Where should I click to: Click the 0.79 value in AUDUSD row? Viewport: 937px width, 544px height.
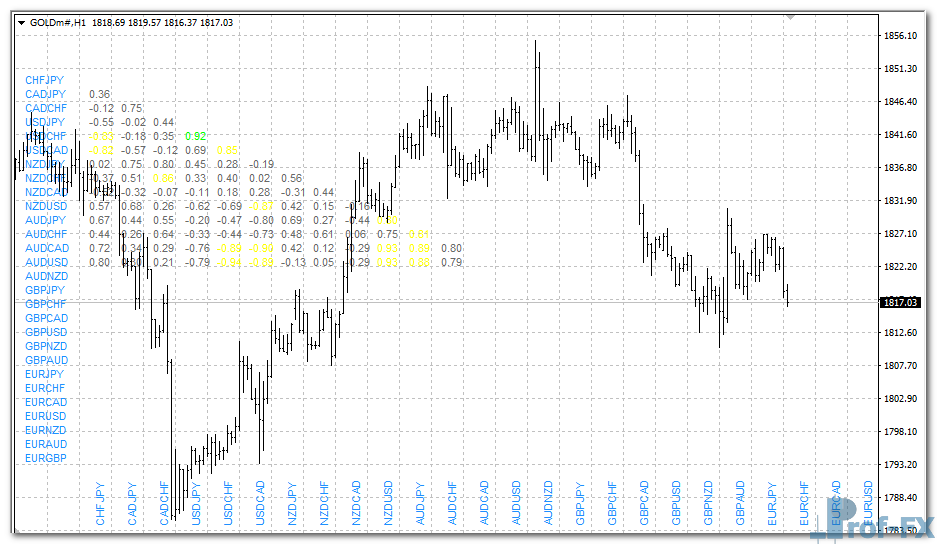pos(452,262)
